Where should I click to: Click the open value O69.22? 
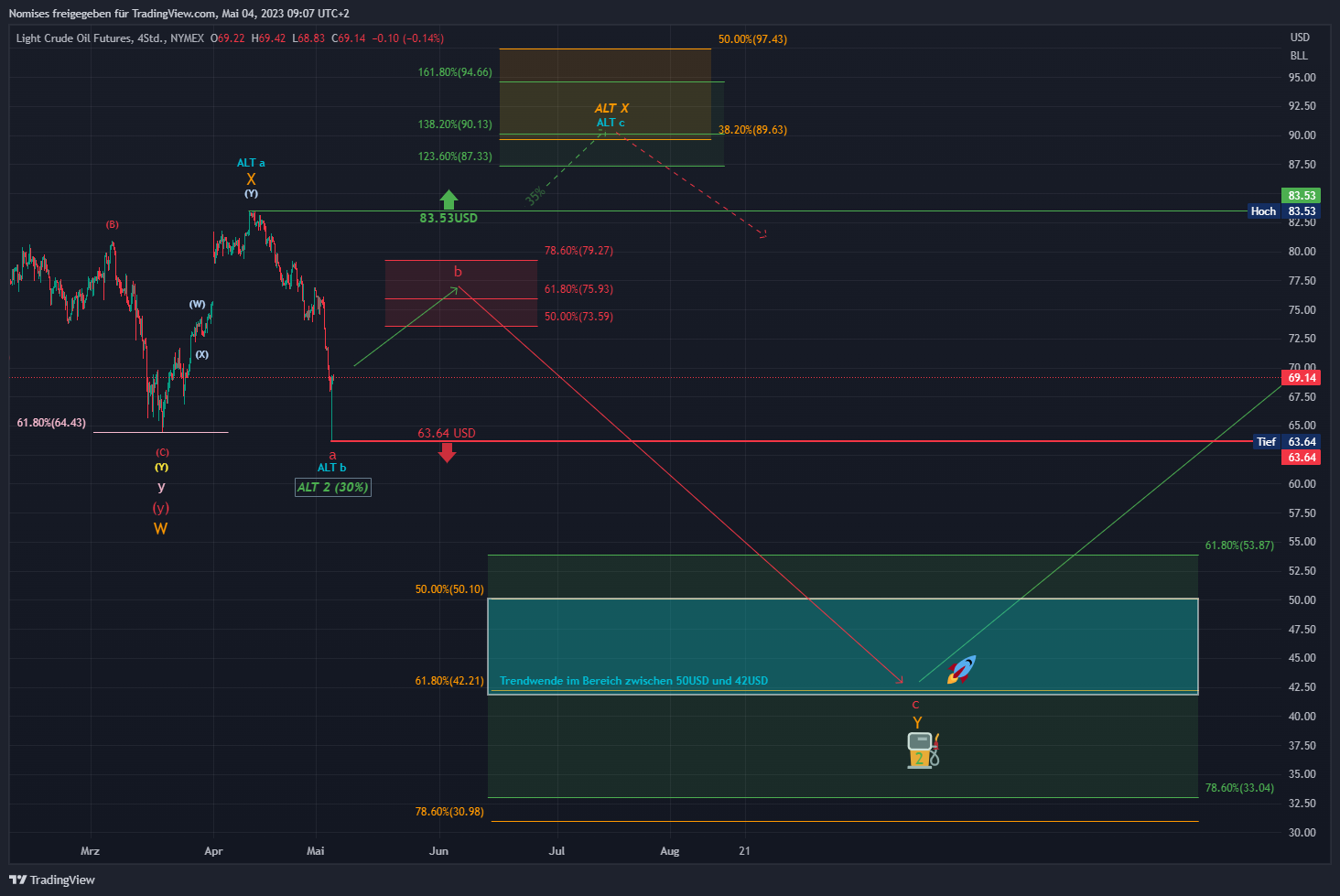click(227, 38)
